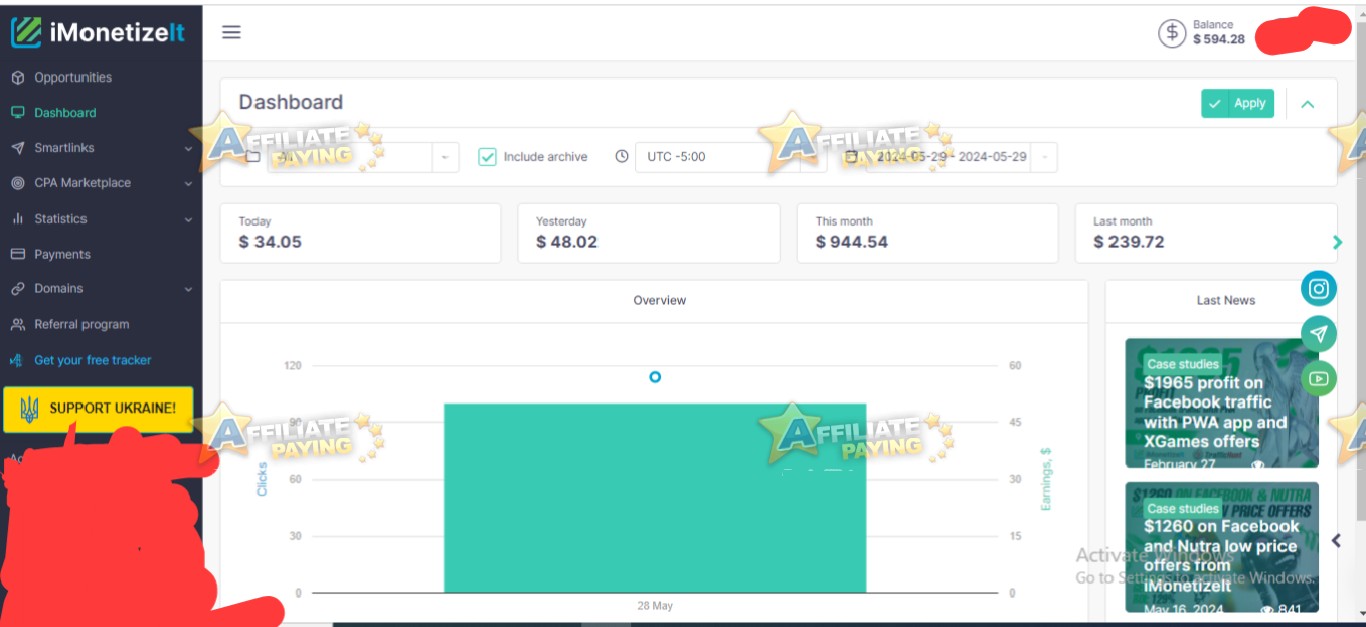This screenshot has width=1366, height=627.
Task: Collapse the Dashboard filter panel chevron
Action: [1307, 104]
